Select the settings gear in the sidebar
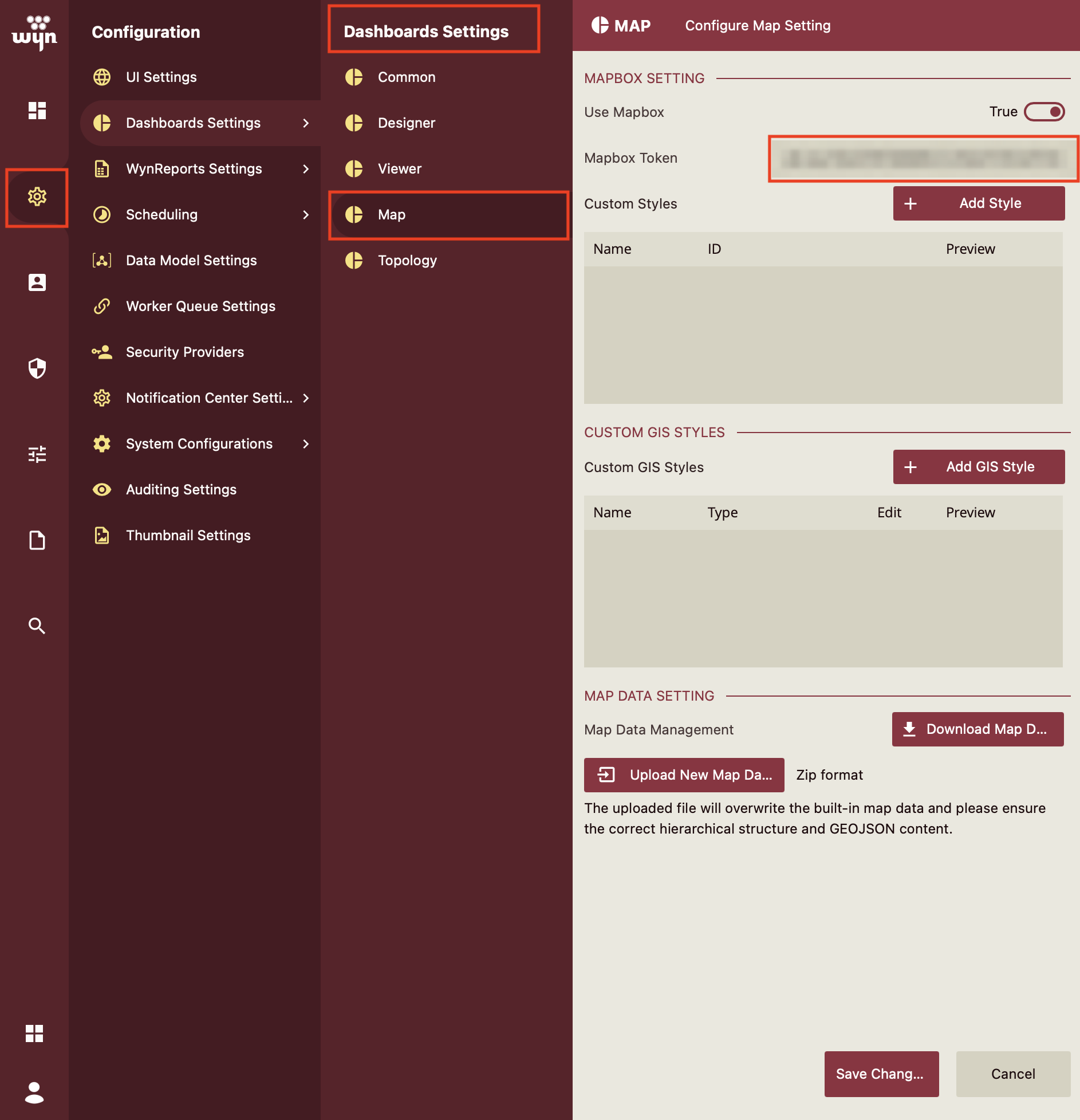Image resolution: width=1080 pixels, height=1120 pixels. (36, 198)
